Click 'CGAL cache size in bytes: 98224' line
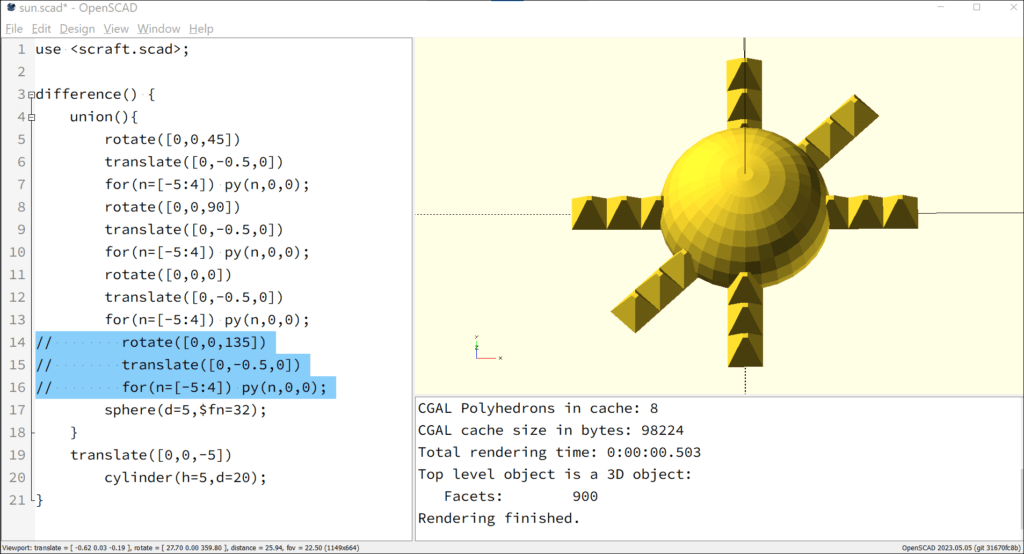Viewport: 1024px width, 554px height. click(551, 431)
